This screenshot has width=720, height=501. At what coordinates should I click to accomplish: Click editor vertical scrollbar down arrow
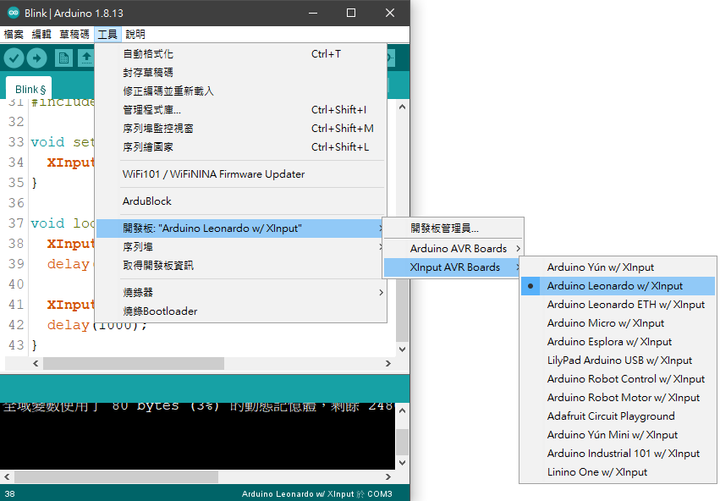click(x=402, y=349)
